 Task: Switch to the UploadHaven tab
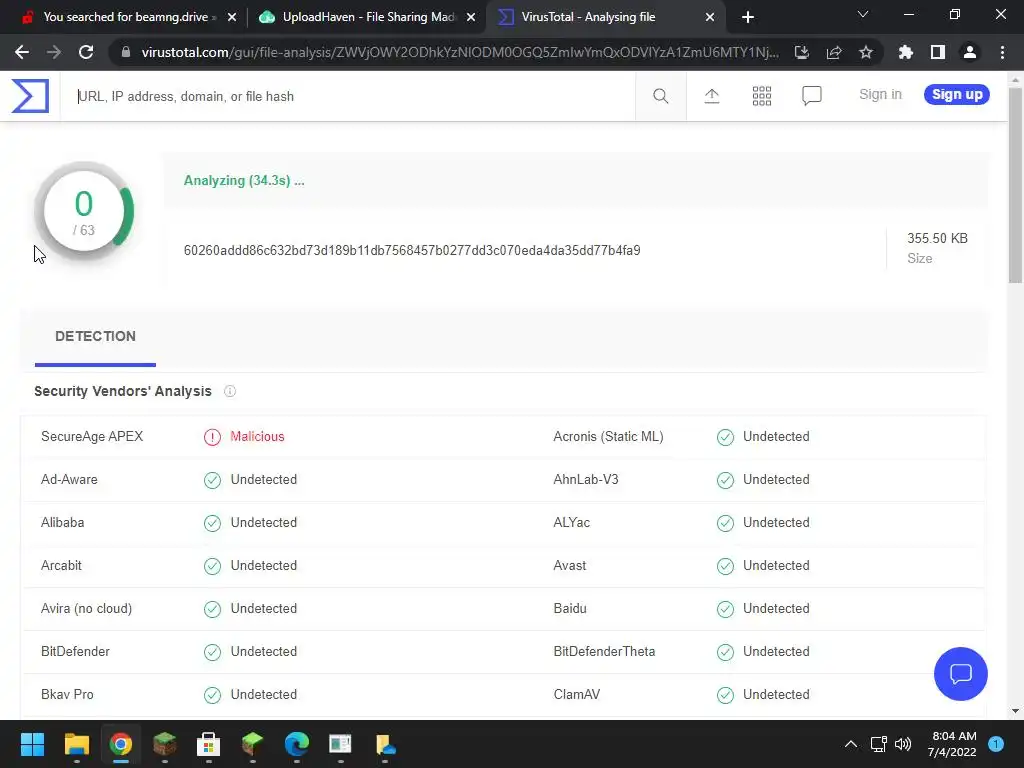click(369, 17)
